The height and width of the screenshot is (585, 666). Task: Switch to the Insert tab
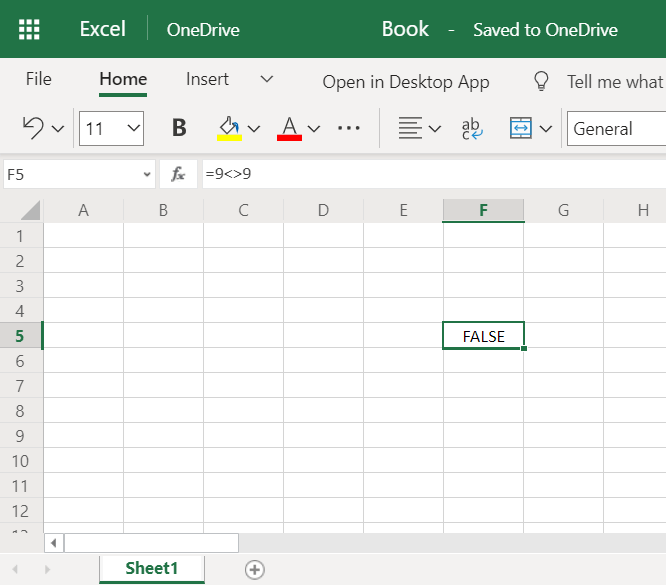207,80
